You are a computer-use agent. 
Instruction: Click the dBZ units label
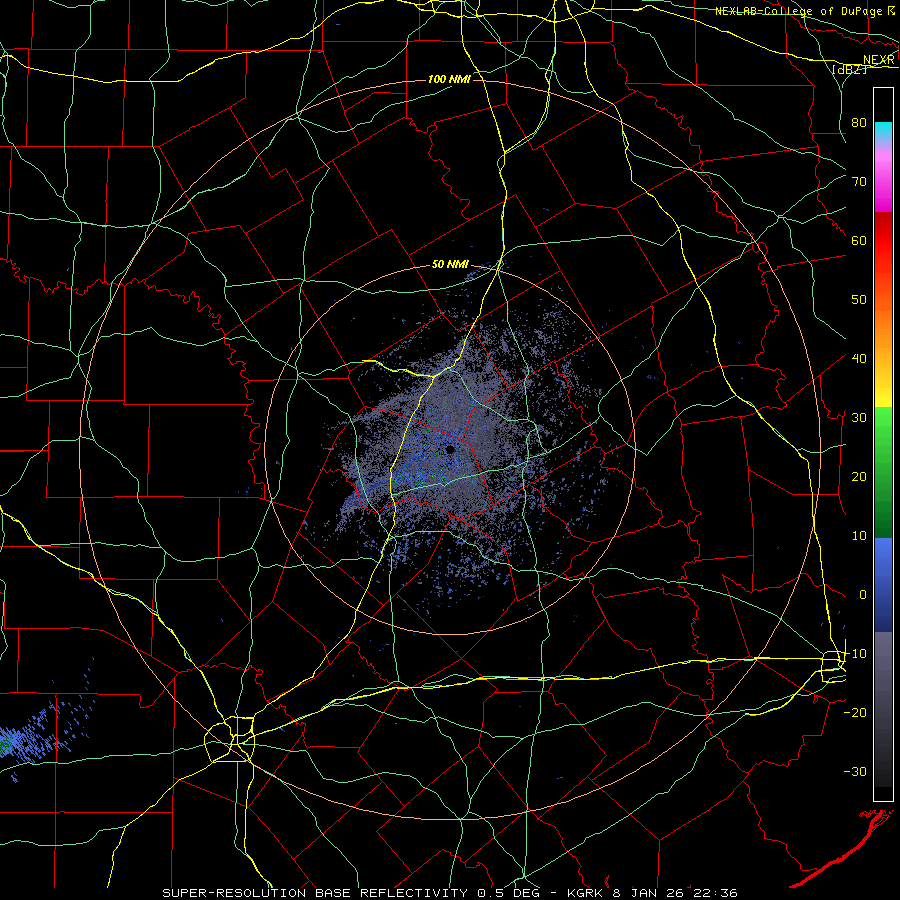(849, 69)
